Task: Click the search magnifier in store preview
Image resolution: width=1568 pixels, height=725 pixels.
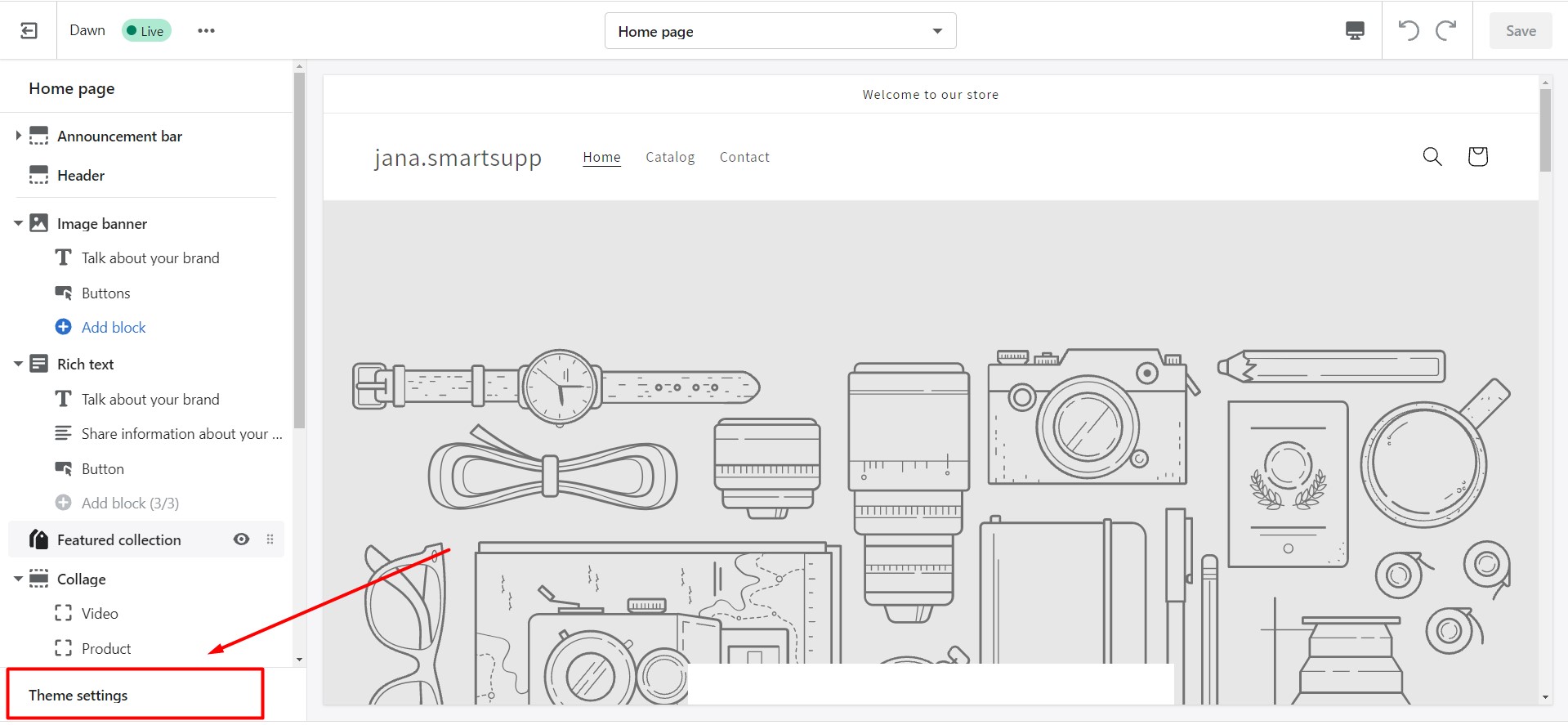Action: 1432,156
